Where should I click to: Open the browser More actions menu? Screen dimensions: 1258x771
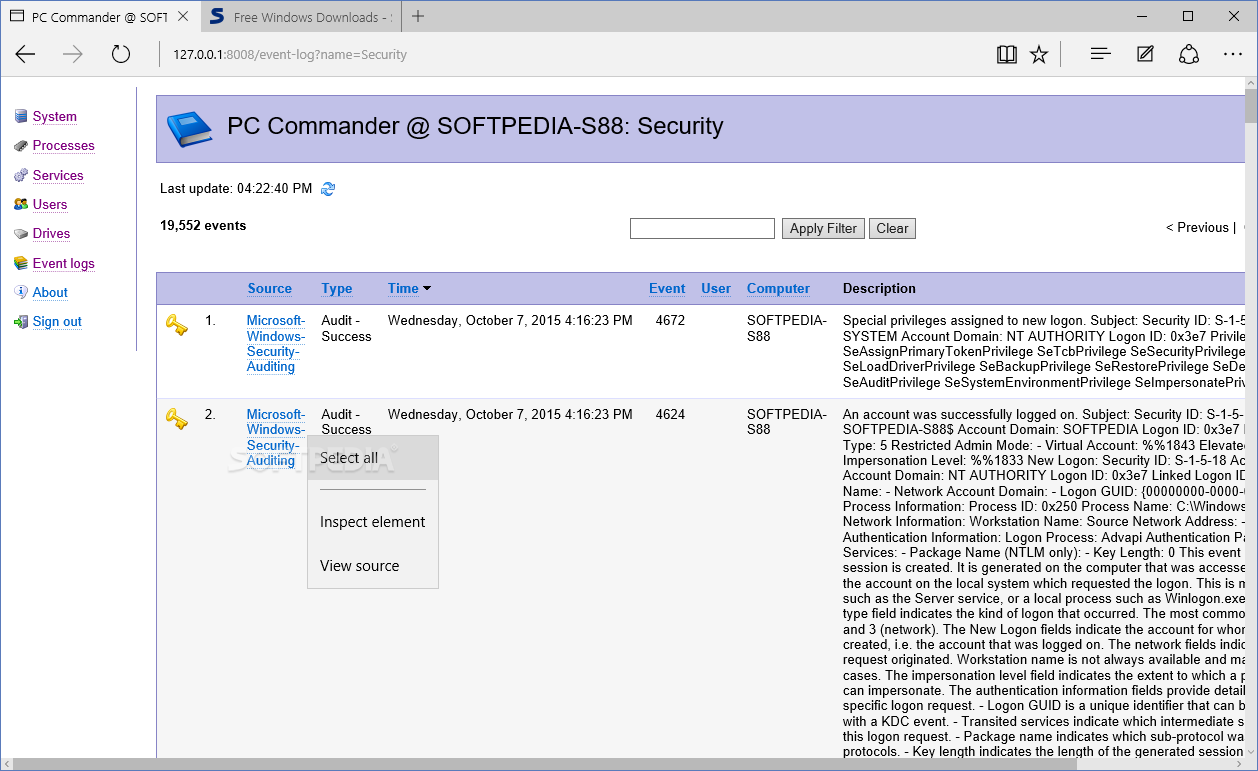tap(1233, 54)
